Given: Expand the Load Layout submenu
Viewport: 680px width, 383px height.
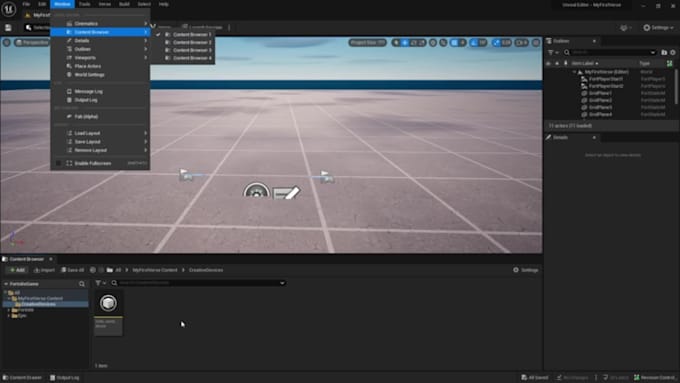Looking at the screenshot, I should point(100,133).
